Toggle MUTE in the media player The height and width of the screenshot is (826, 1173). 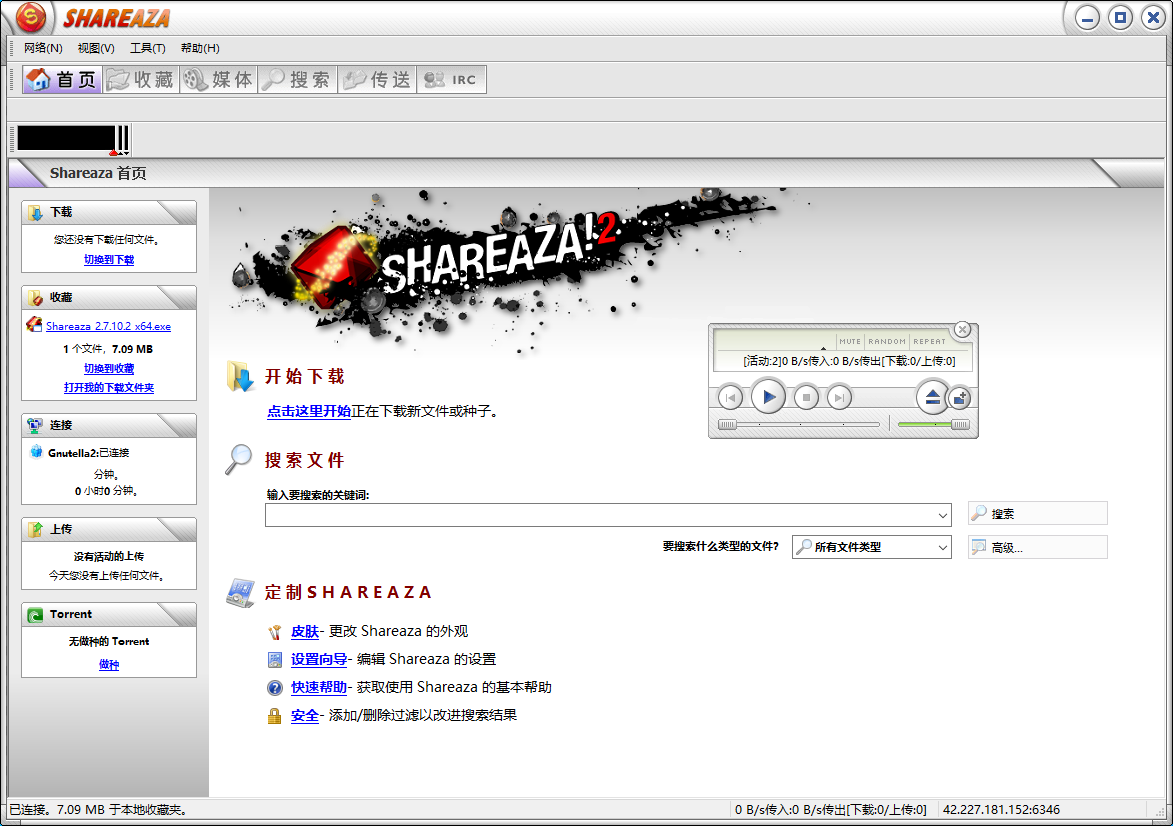tap(850, 342)
